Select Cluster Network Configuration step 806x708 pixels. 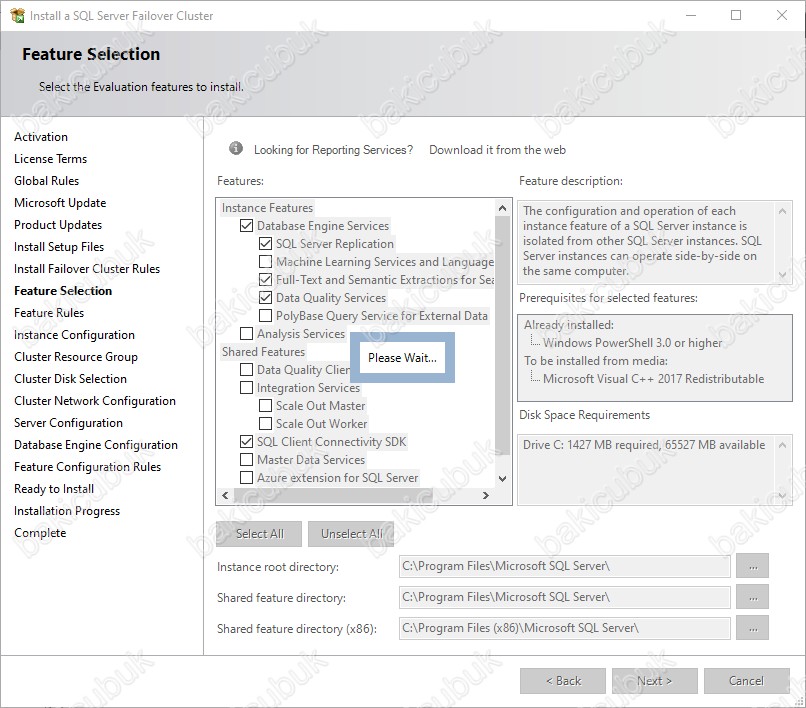tap(95, 401)
